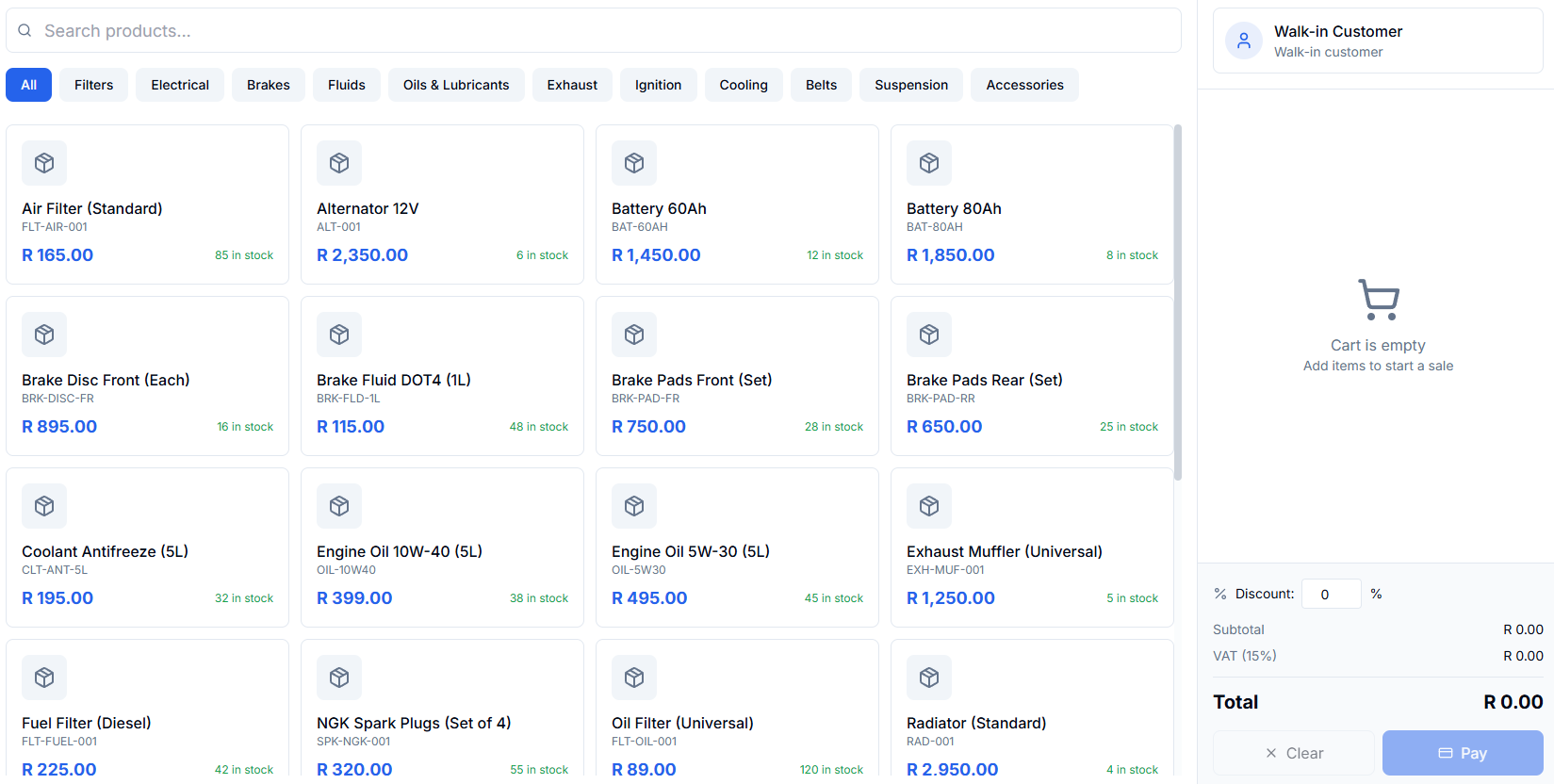Click the percent discount icon
Viewport: 1554px width, 784px height.
tap(1220, 594)
